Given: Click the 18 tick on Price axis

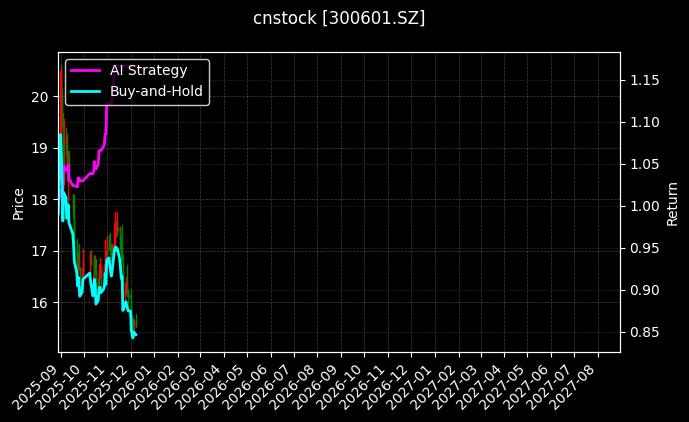Looking at the screenshot, I should coord(40,200).
